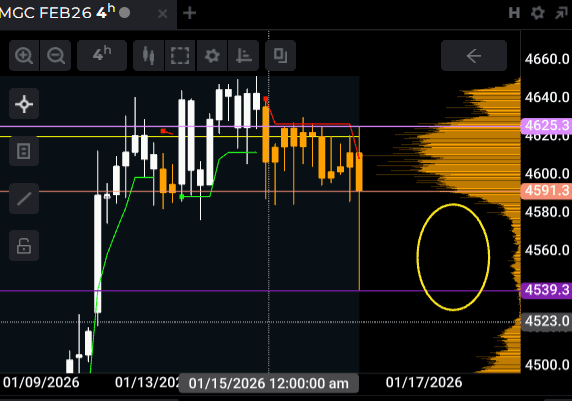Close the MGC FEB26 tab
Screen dimensions: 572x401
163,14
